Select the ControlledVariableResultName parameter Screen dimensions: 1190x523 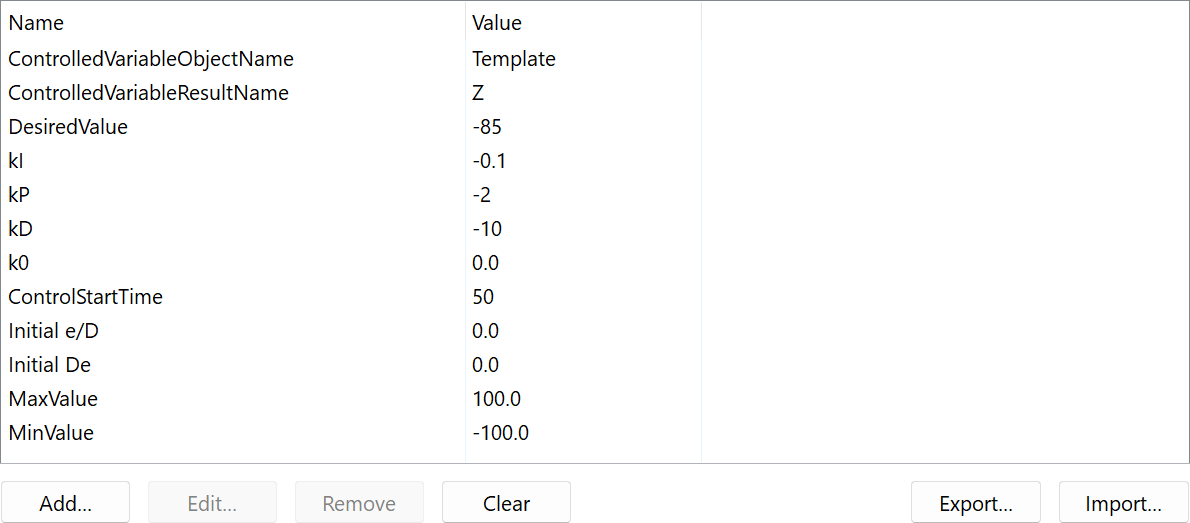tap(148, 93)
